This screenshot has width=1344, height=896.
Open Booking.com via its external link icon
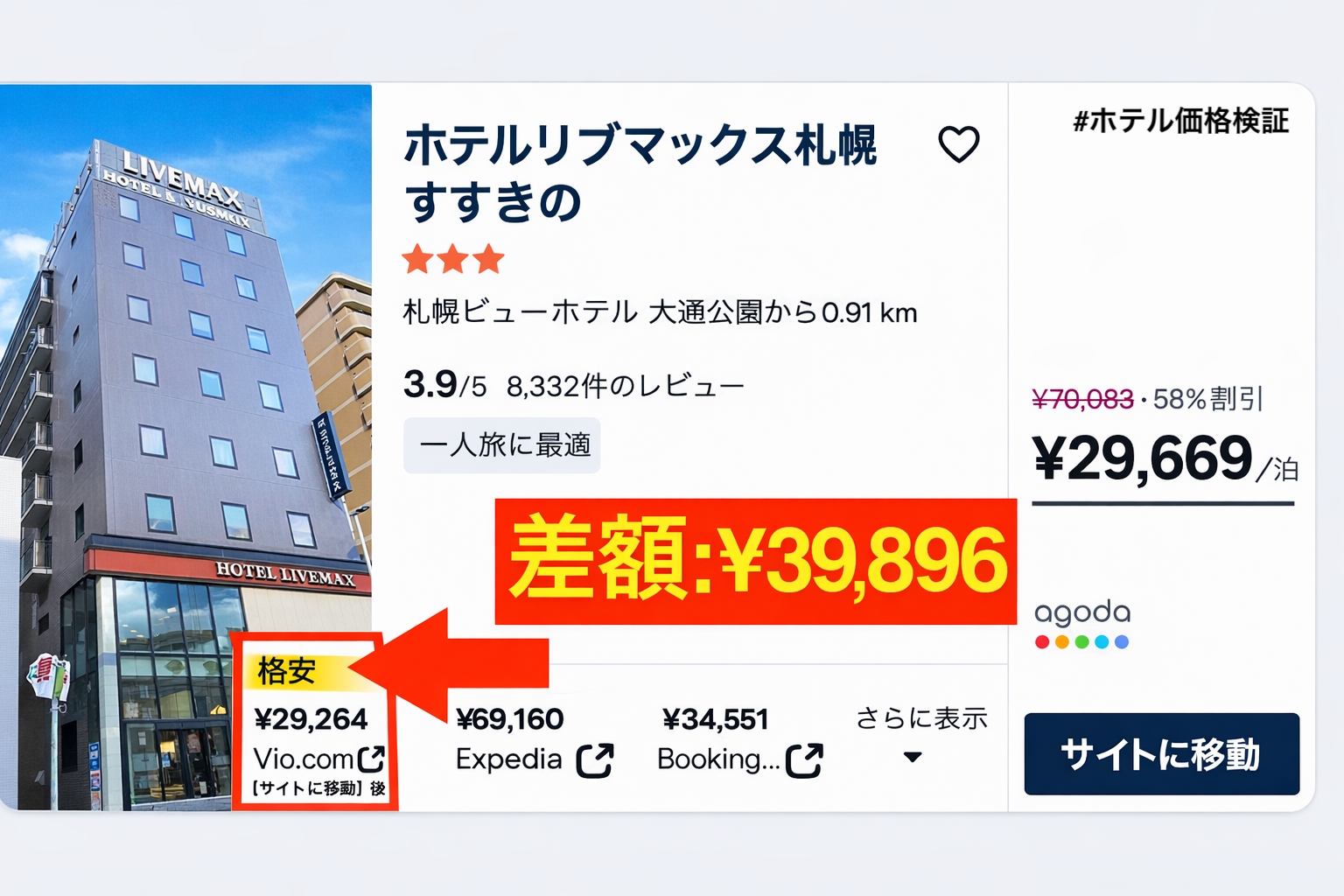[x=805, y=759]
